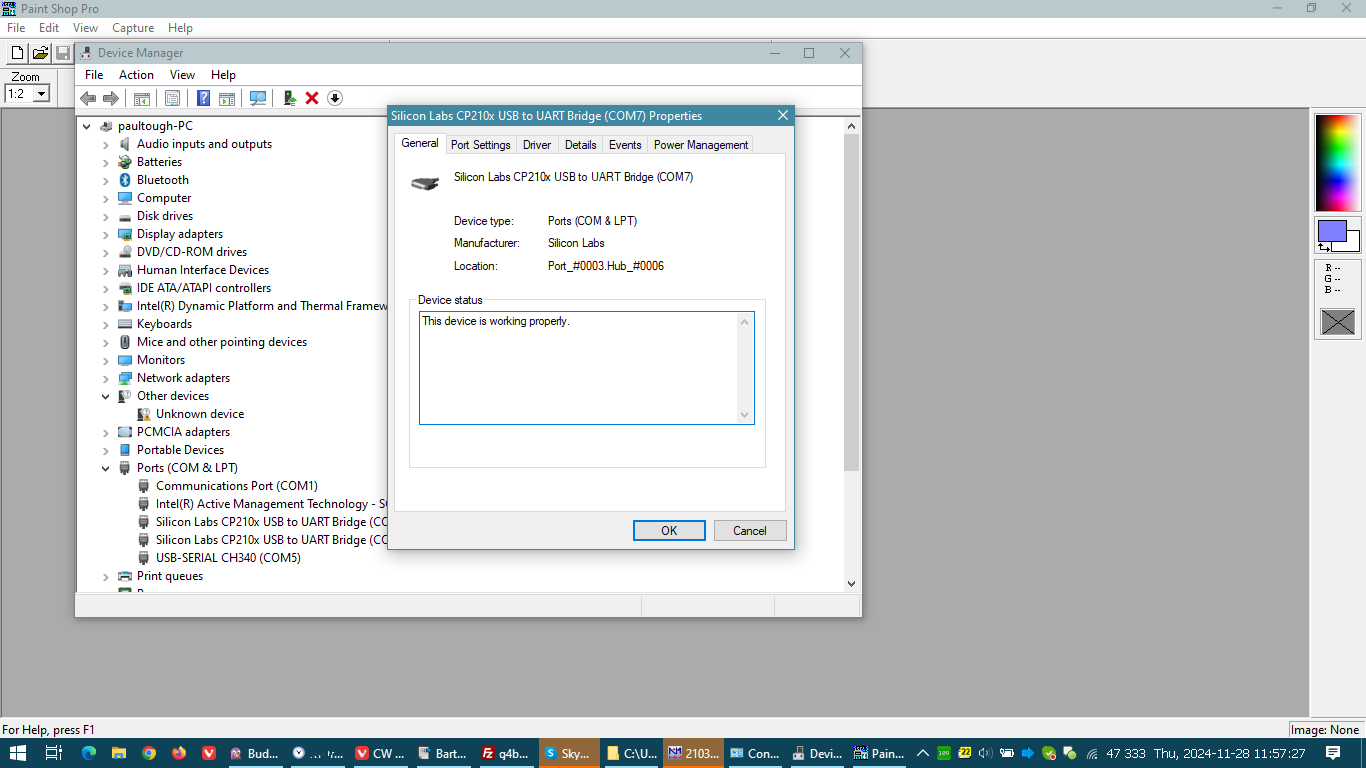Click the swap colors arrow icon
Viewport: 1366px width, 768px height.
[x=1324, y=246]
